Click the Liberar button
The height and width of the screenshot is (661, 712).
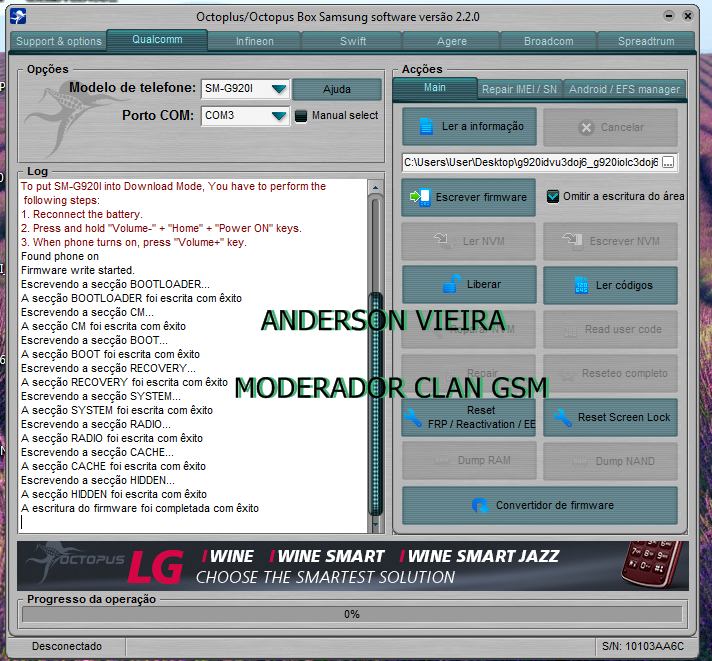pyautogui.click(x=469, y=285)
